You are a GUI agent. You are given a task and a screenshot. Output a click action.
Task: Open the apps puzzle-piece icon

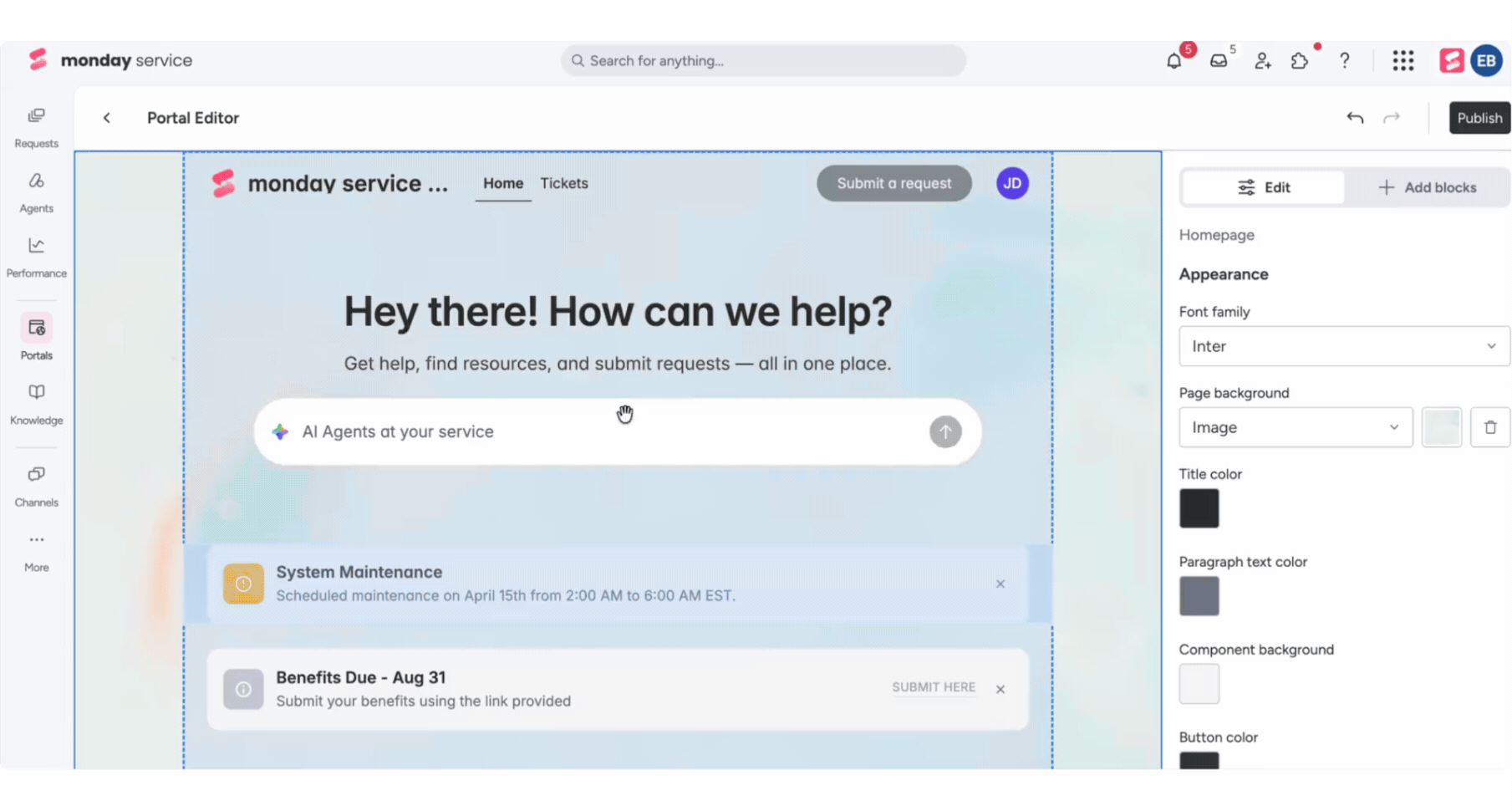pos(1300,60)
